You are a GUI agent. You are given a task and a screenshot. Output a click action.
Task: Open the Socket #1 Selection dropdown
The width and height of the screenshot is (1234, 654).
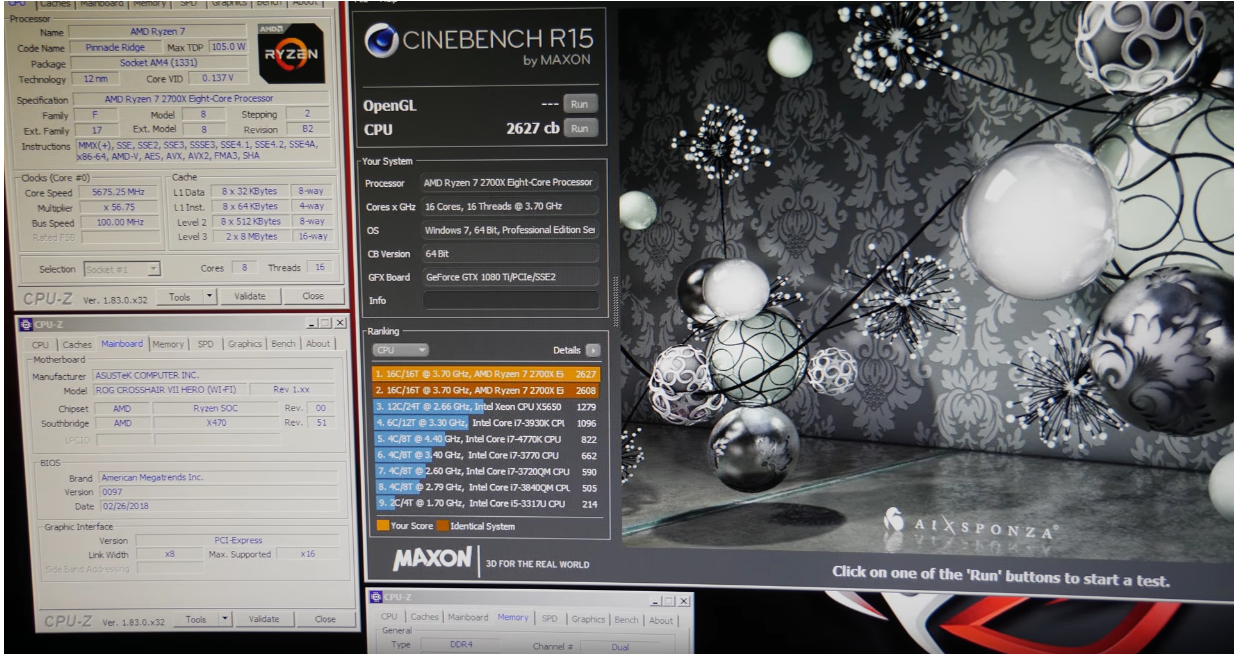tap(120, 269)
